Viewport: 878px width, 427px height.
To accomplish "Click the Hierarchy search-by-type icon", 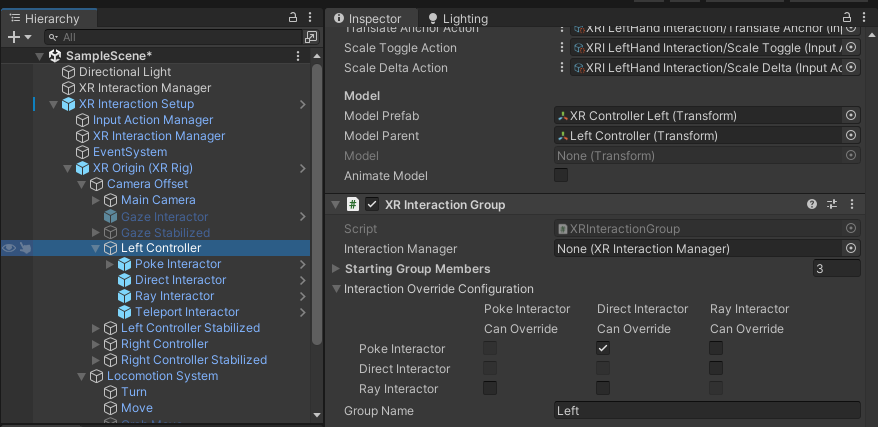I will (310, 36).
